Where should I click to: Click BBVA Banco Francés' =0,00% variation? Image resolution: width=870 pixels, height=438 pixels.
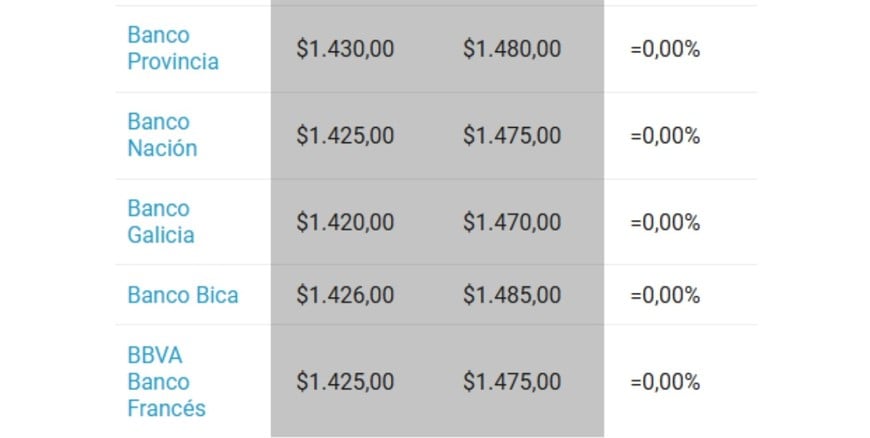pos(665,381)
